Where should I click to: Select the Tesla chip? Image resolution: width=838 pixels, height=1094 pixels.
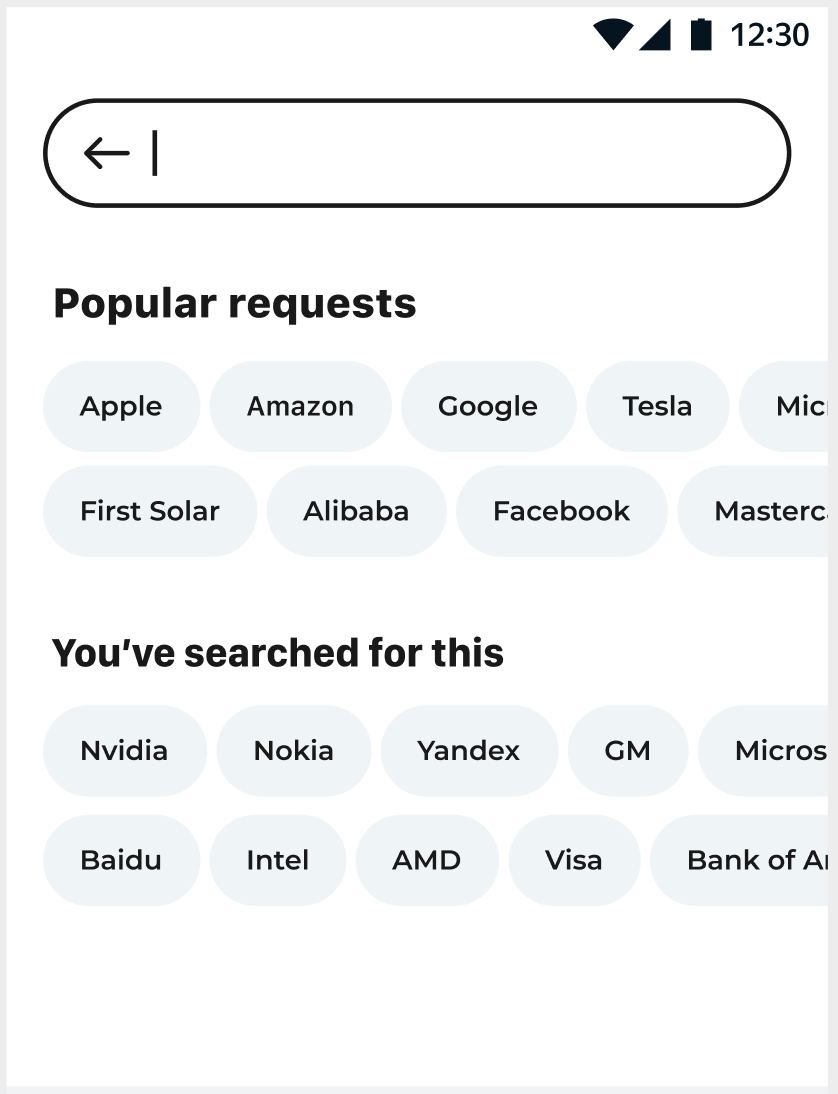[x=657, y=406]
